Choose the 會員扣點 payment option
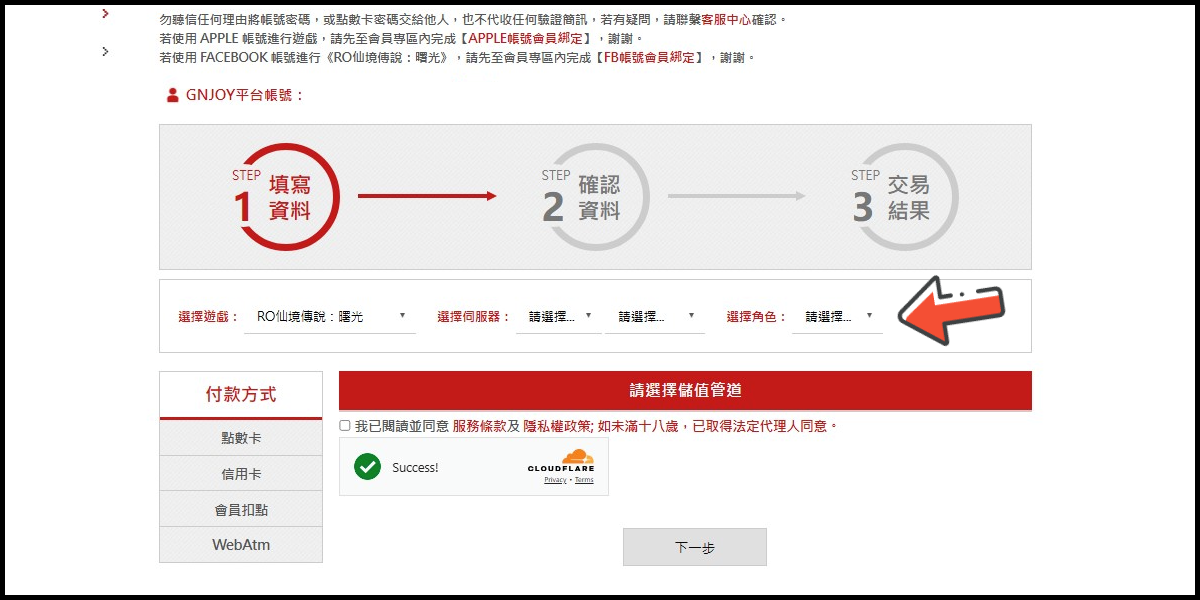The width and height of the screenshot is (1200, 600). (241, 510)
